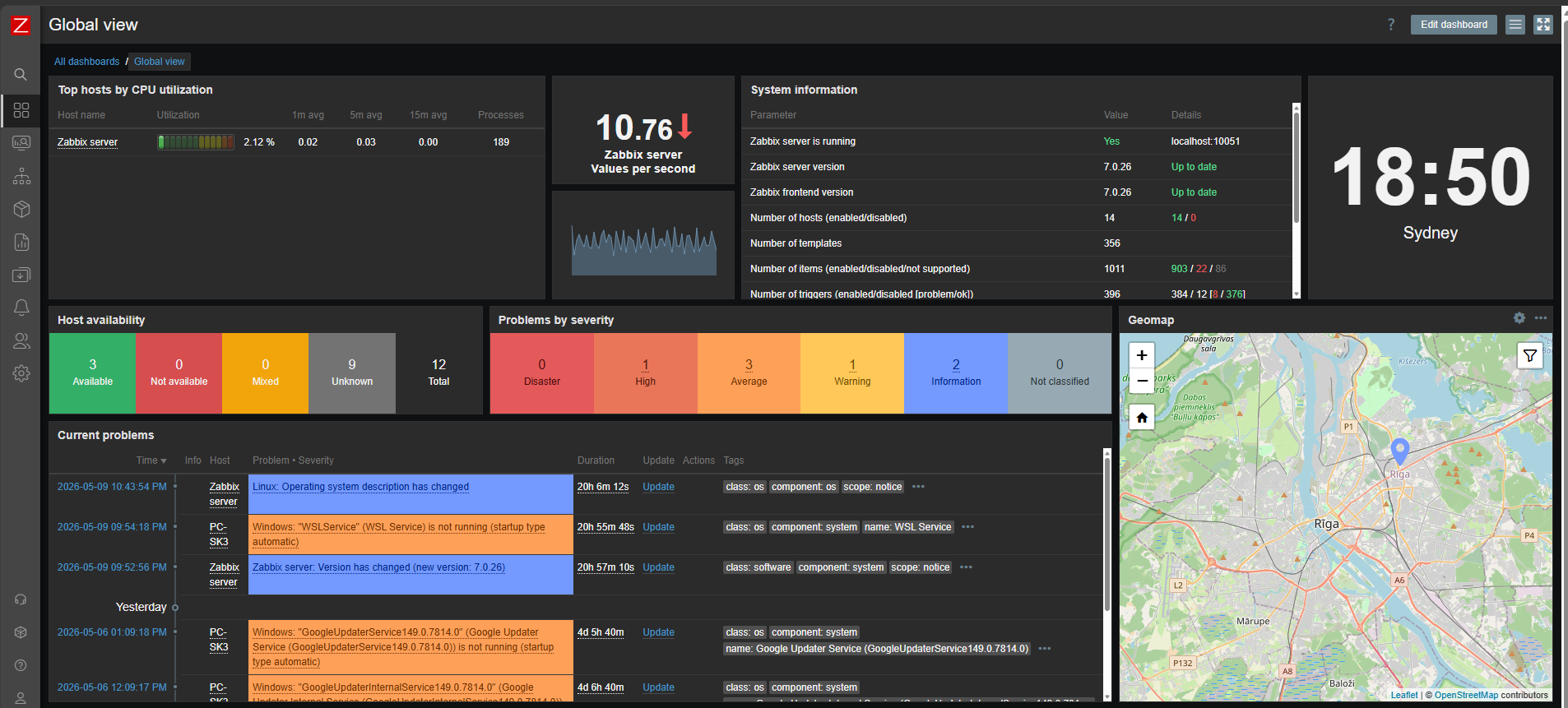The width and height of the screenshot is (1568, 708).
Task: Click the CPU utilization bar for Zabbix server
Action: point(196,142)
